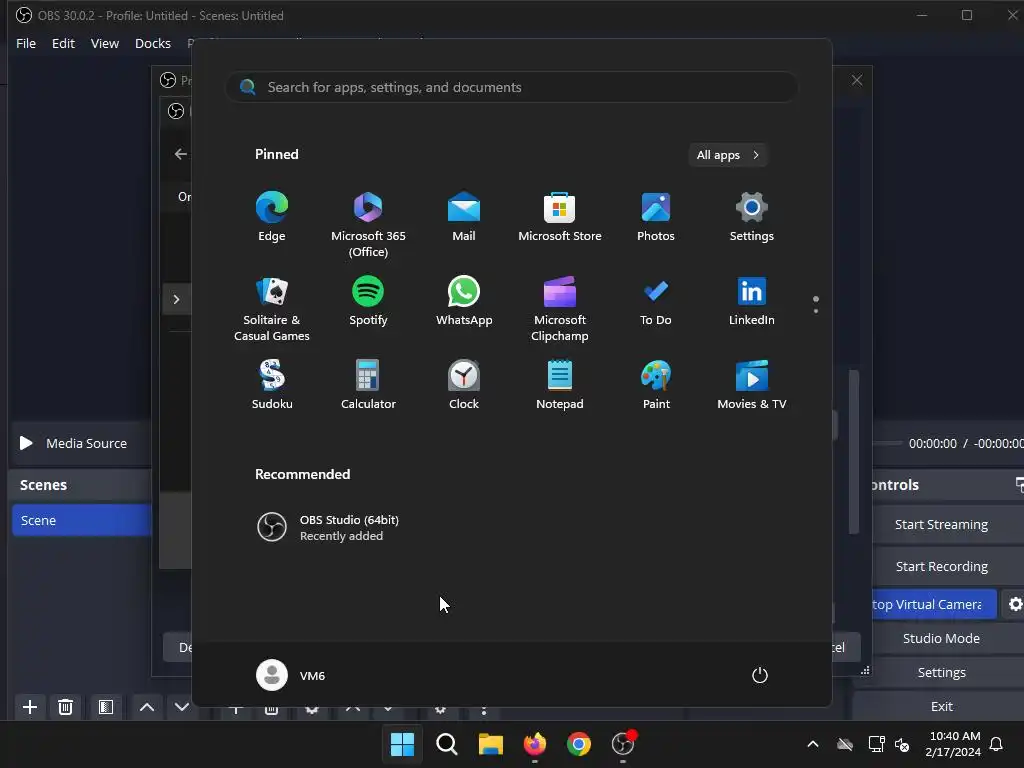
Task: Move scene up with arrow
Action: click(x=147, y=707)
